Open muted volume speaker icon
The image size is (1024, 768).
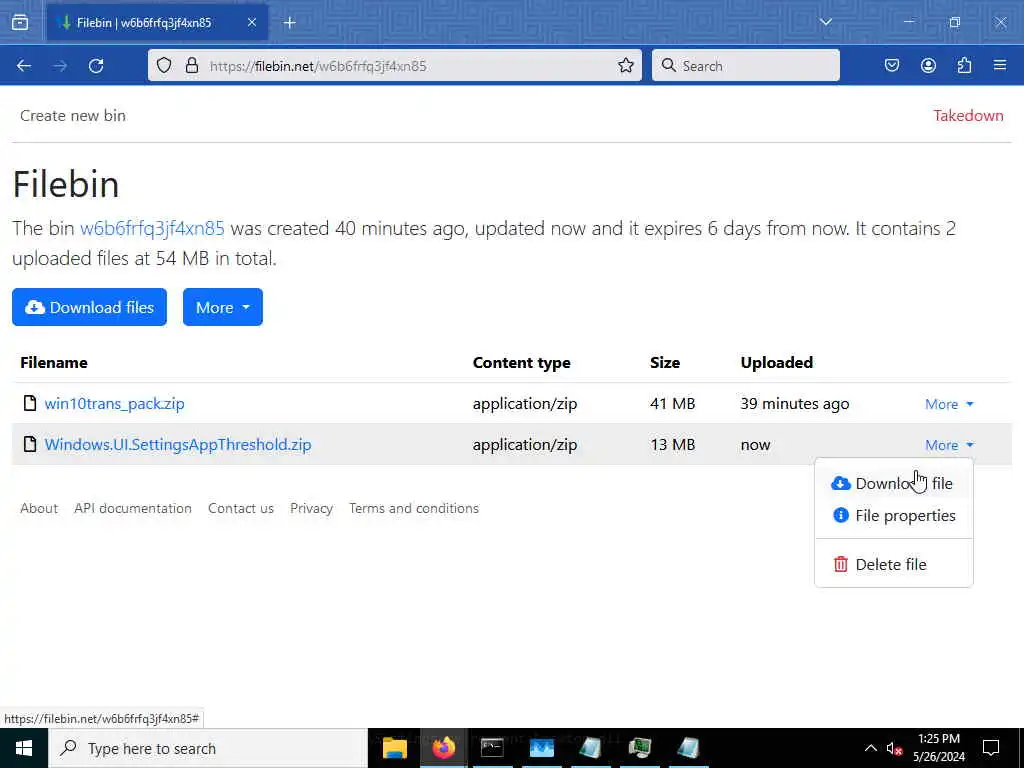[x=893, y=748]
